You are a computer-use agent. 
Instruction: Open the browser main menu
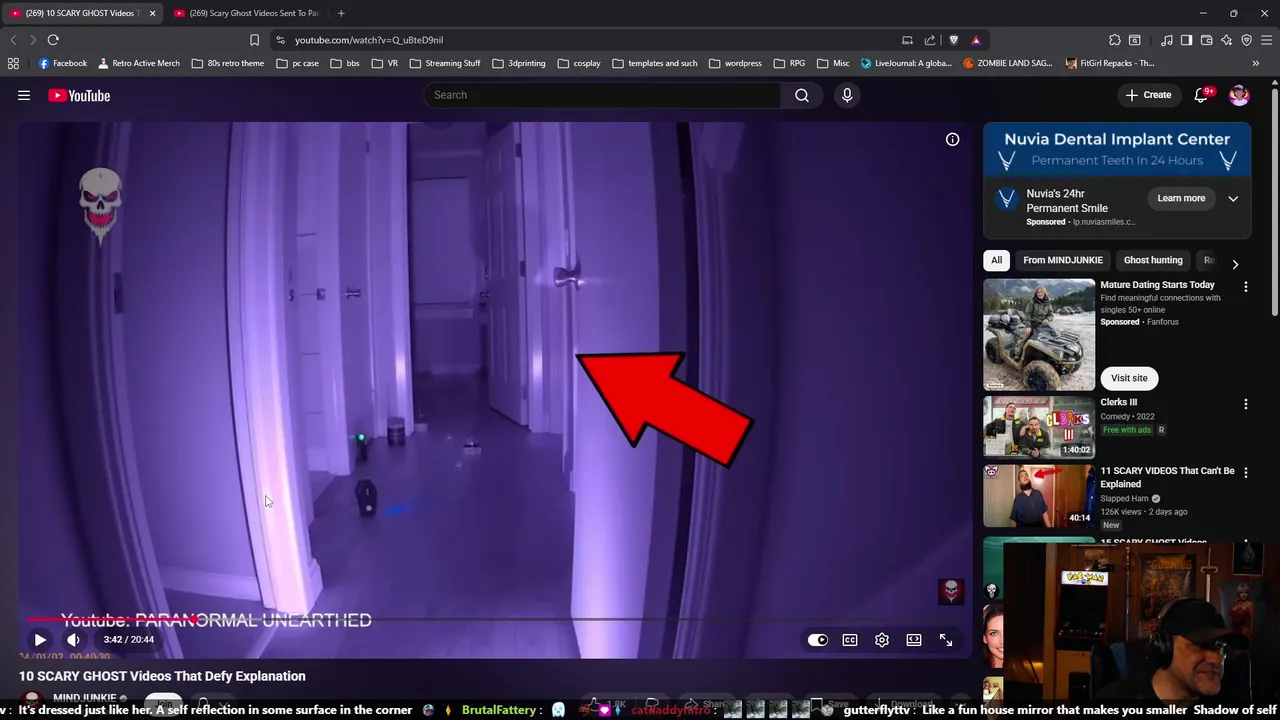(1267, 40)
